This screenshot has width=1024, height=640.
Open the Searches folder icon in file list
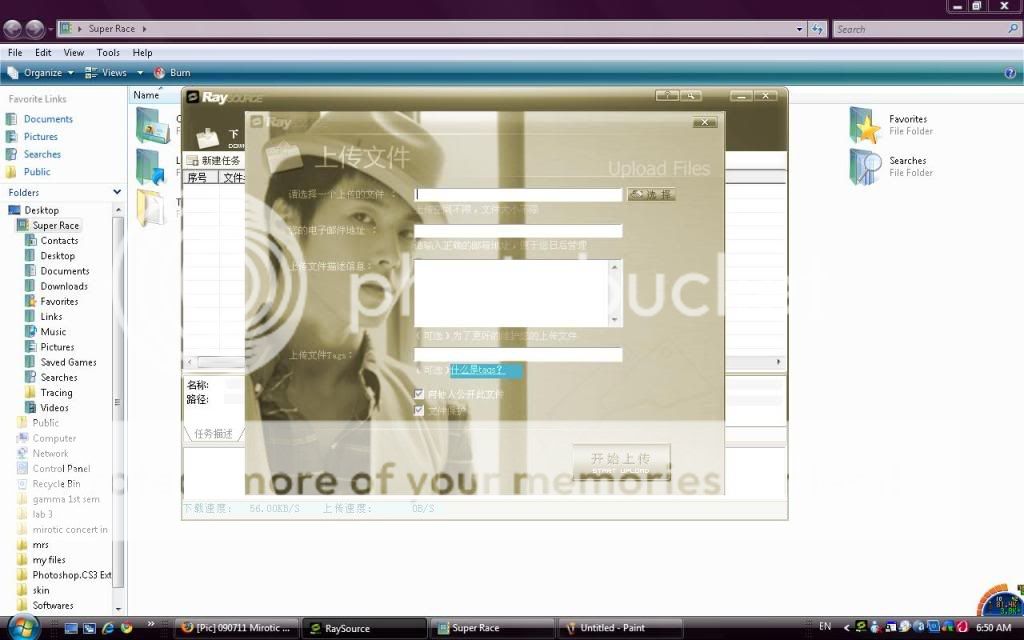tap(865, 167)
